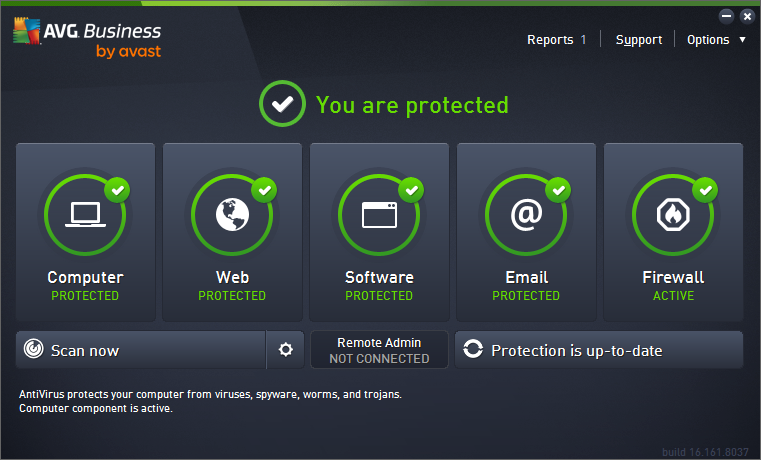The height and width of the screenshot is (460, 761).
Task: Minimize the AVG window
Action: (726, 16)
